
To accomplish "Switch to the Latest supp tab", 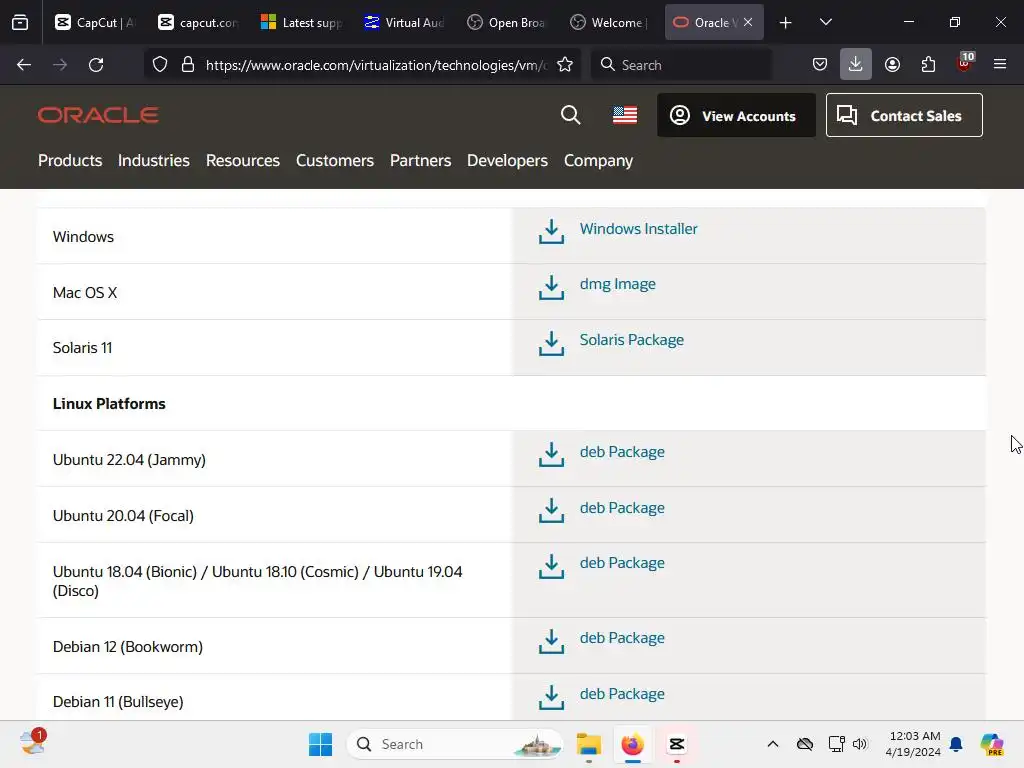I will point(301,22).
